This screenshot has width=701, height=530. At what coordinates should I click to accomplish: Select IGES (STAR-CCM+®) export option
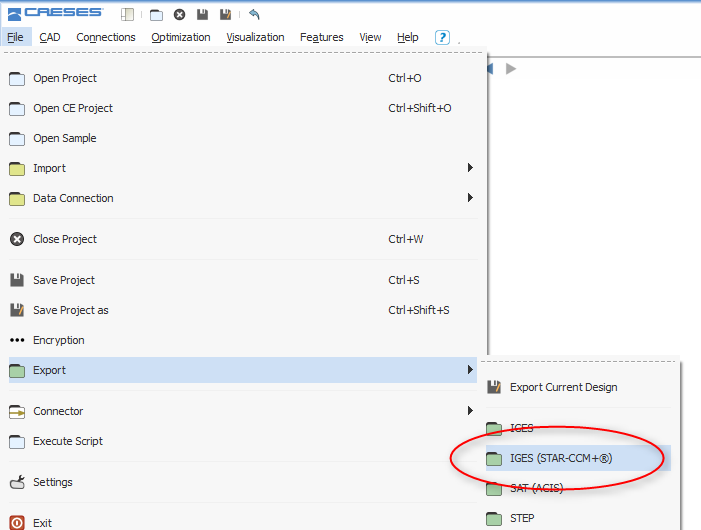[x=579, y=458]
